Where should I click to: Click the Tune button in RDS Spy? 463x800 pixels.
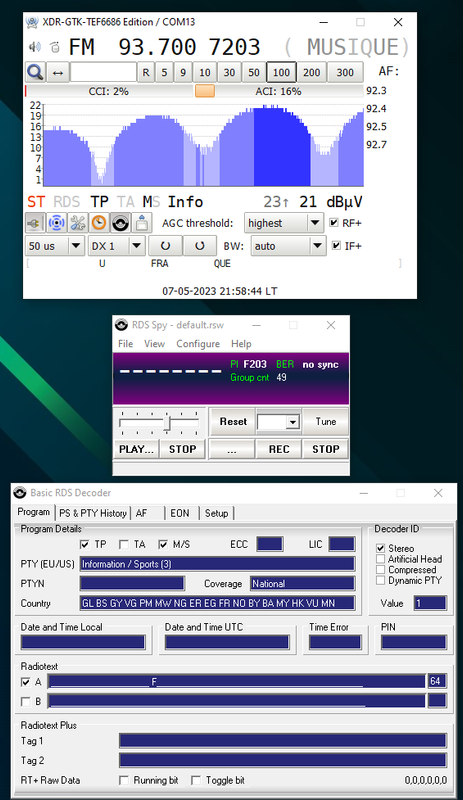tap(326, 422)
